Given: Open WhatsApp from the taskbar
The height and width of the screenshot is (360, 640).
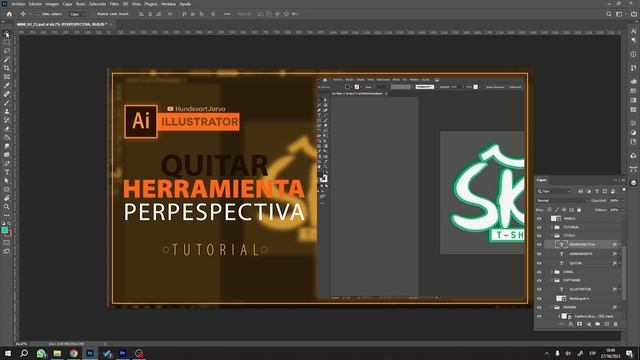Looking at the screenshot, I should click(41, 353).
